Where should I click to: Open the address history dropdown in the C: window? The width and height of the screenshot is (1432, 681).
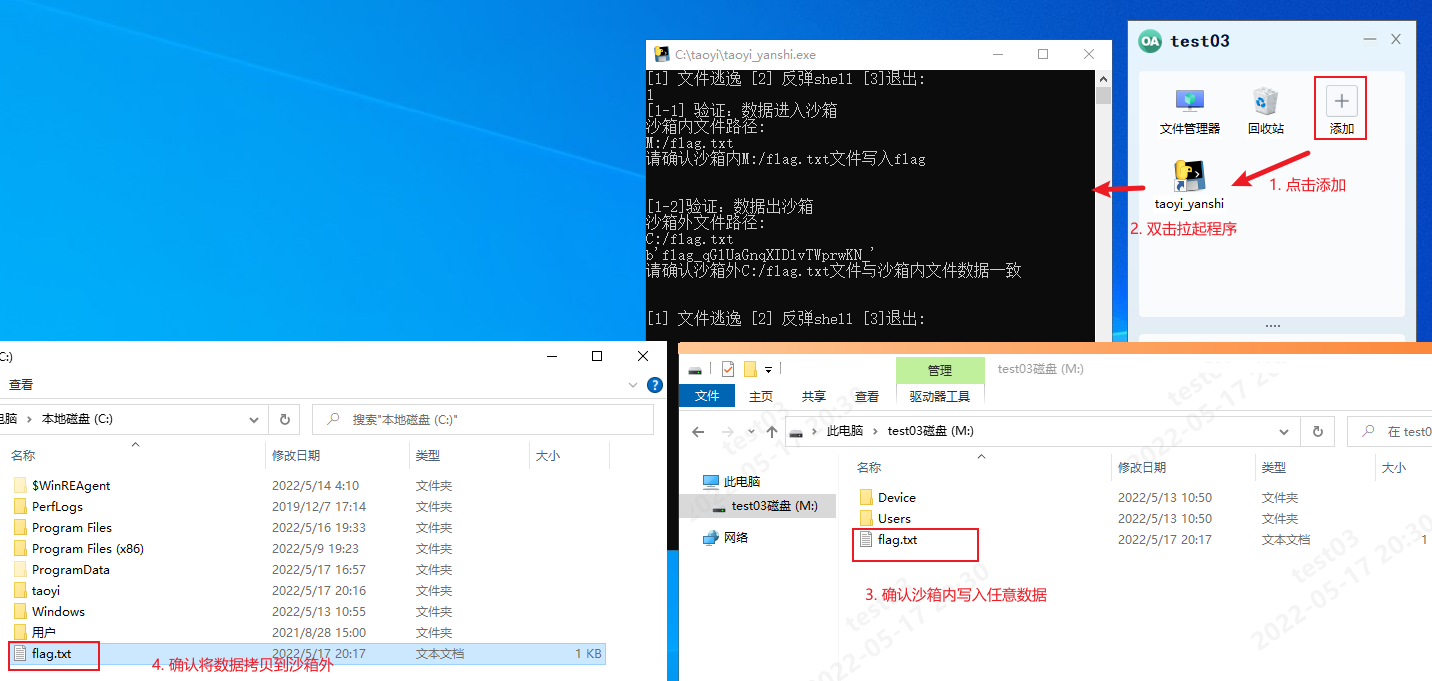[x=254, y=420]
